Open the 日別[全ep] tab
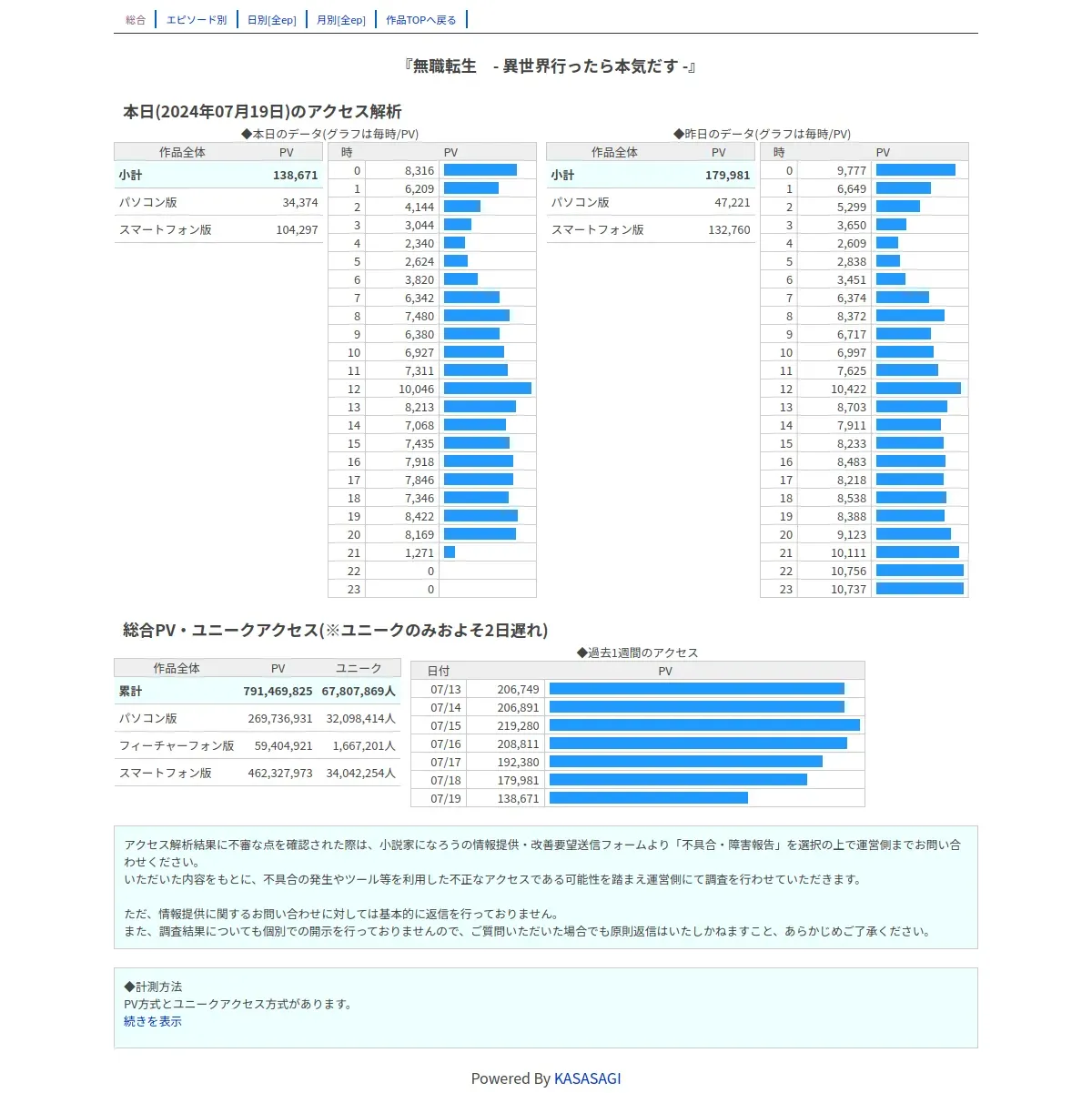The width and height of the screenshot is (1092, 1093). (x=272, y=20)
